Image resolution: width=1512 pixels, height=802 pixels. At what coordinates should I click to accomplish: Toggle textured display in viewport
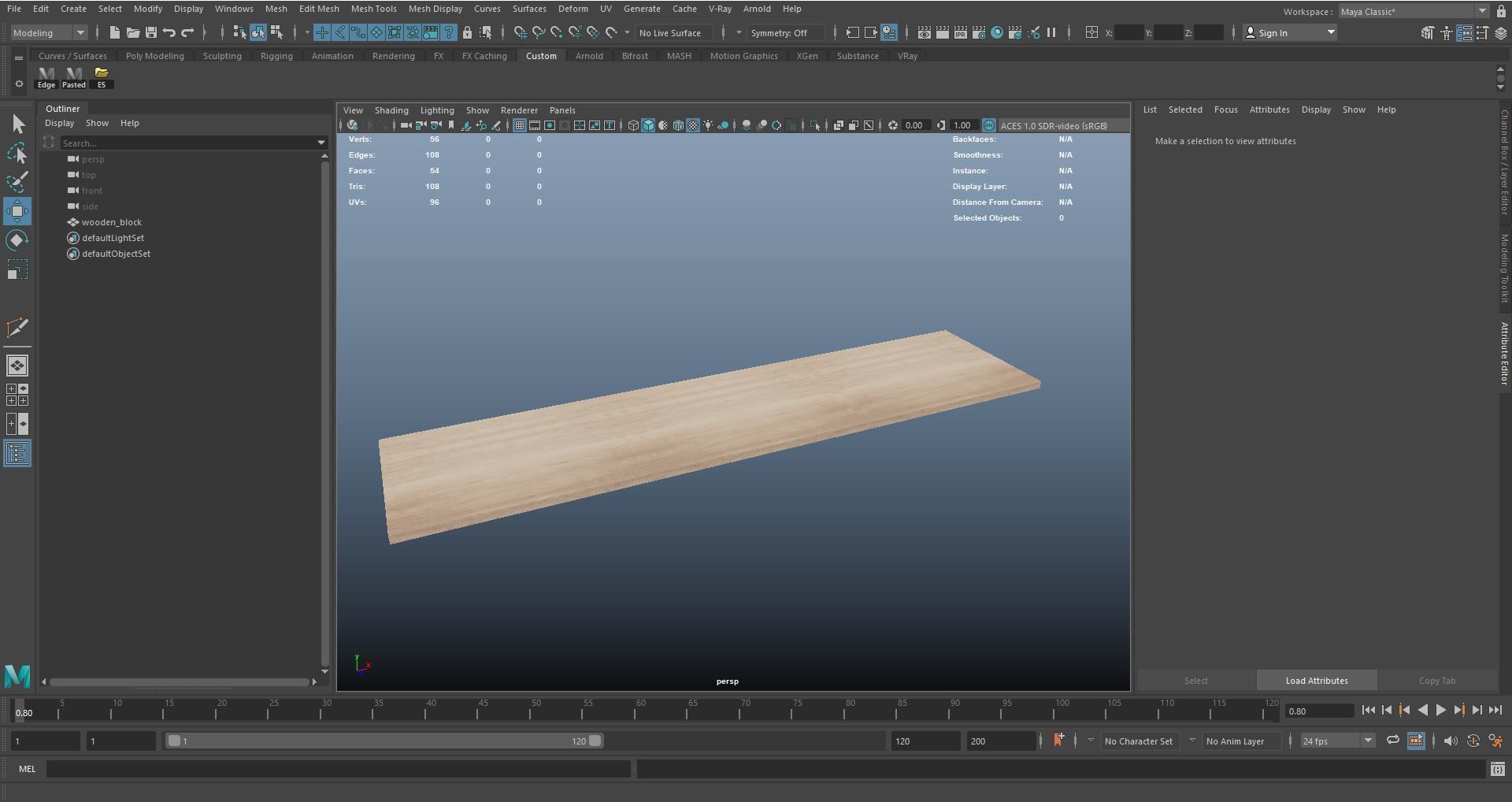[x=693, y=125]
